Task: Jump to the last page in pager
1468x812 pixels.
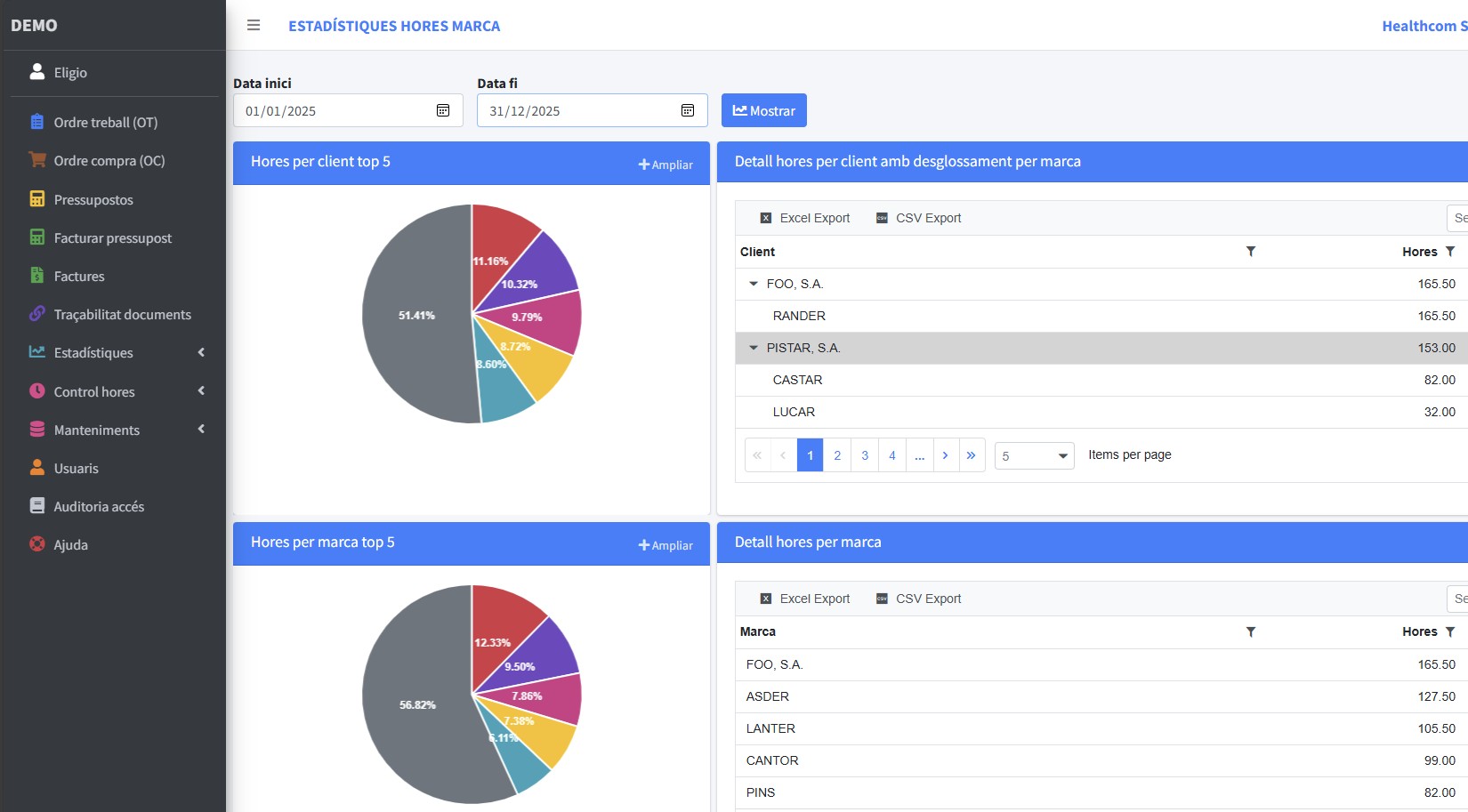Action: pos(972,455)
